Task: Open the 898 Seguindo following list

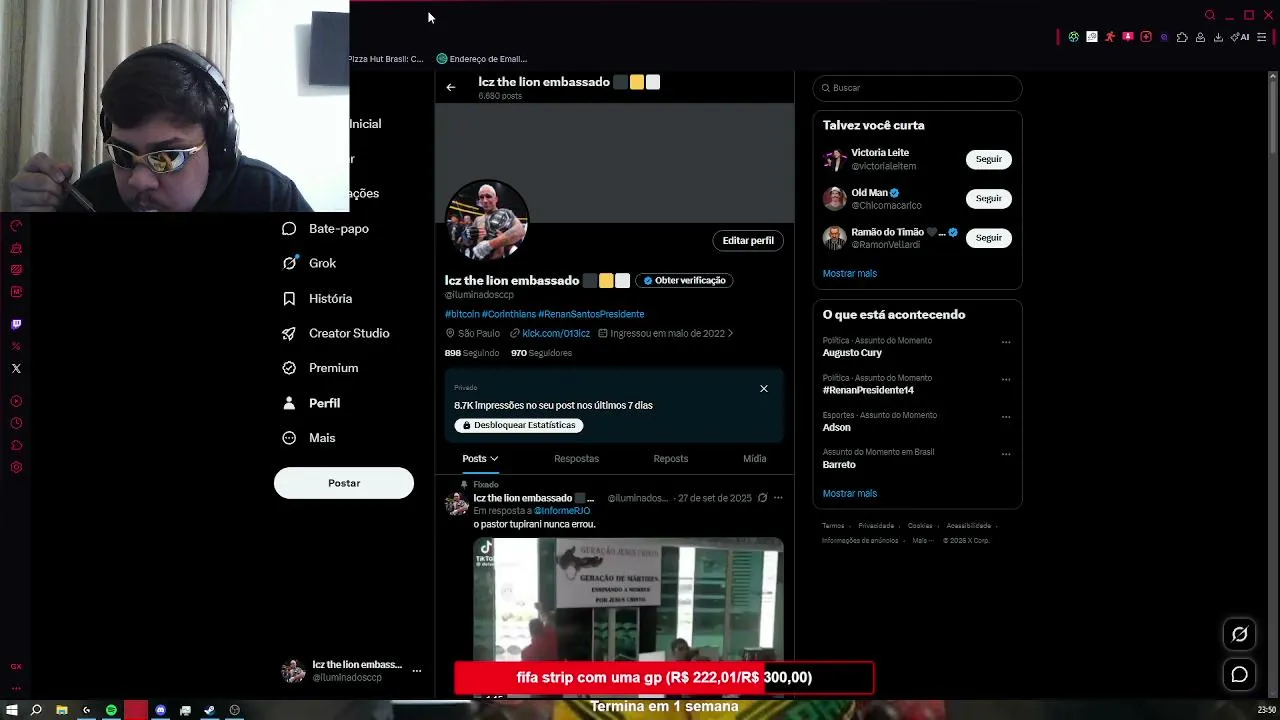Action: click(472, 353)
